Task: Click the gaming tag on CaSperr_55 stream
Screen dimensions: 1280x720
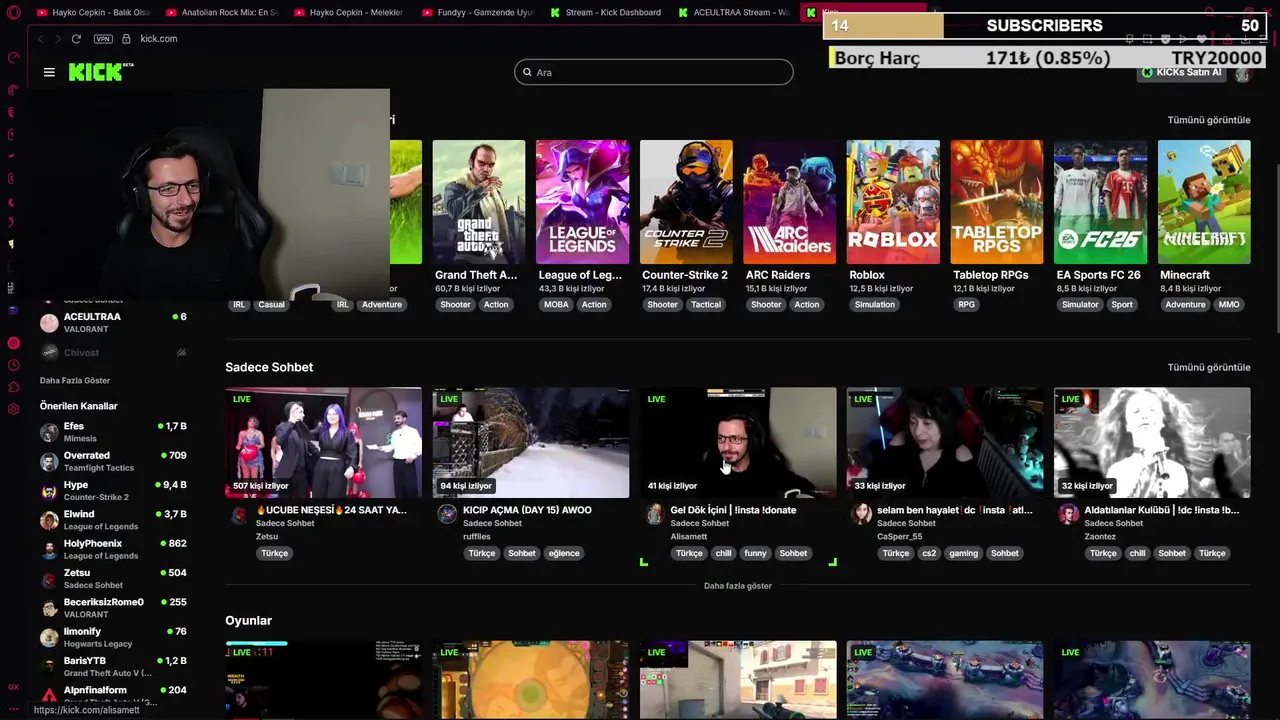Action: click(964, 553)
